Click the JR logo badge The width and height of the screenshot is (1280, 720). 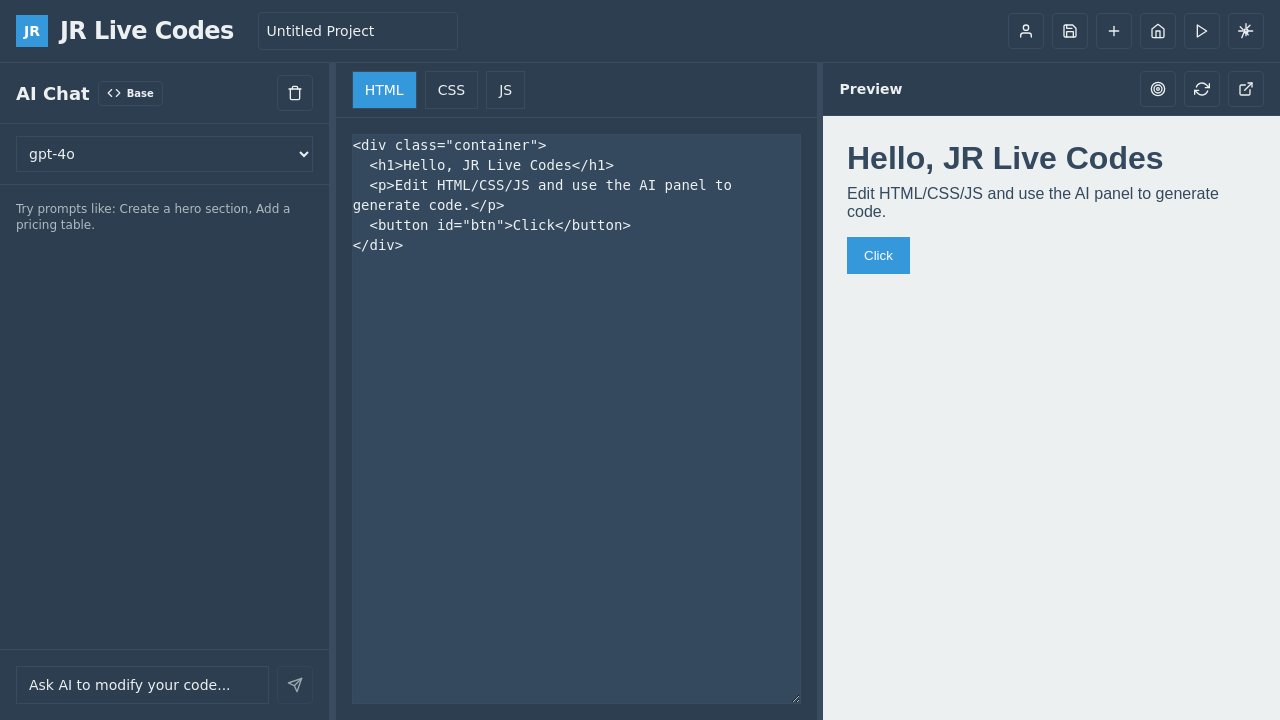(x=32, y=31)
